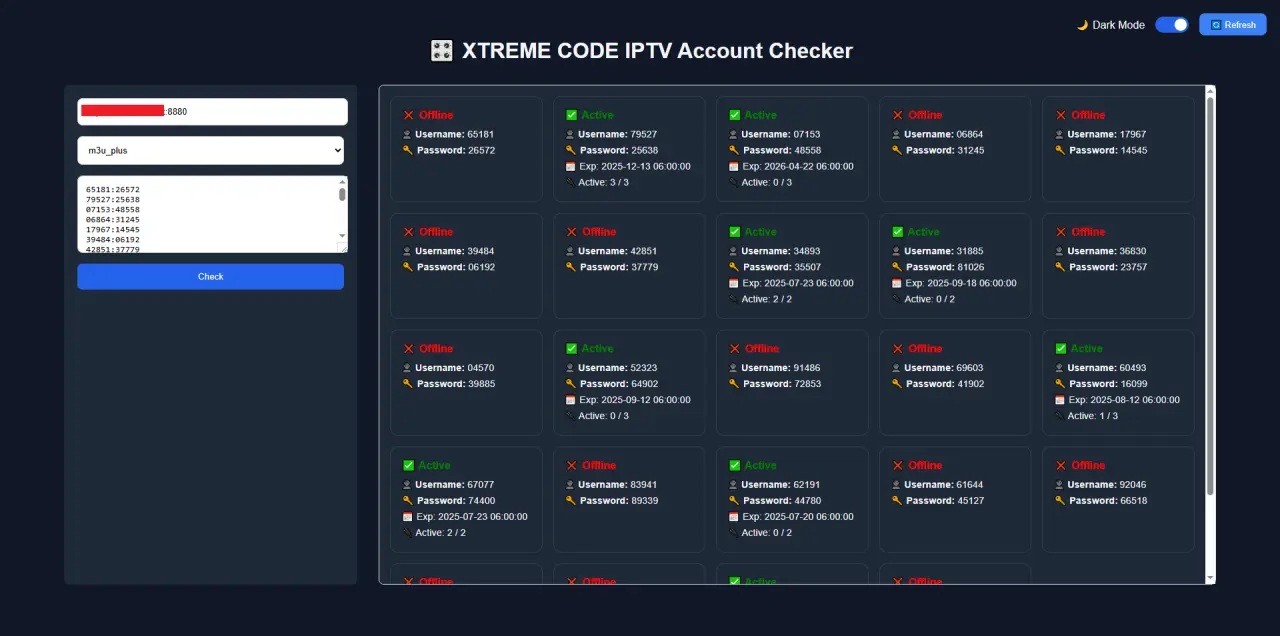
Task: Click the text Exp: 2025-09-12 06:00:00
Action: 634,400
